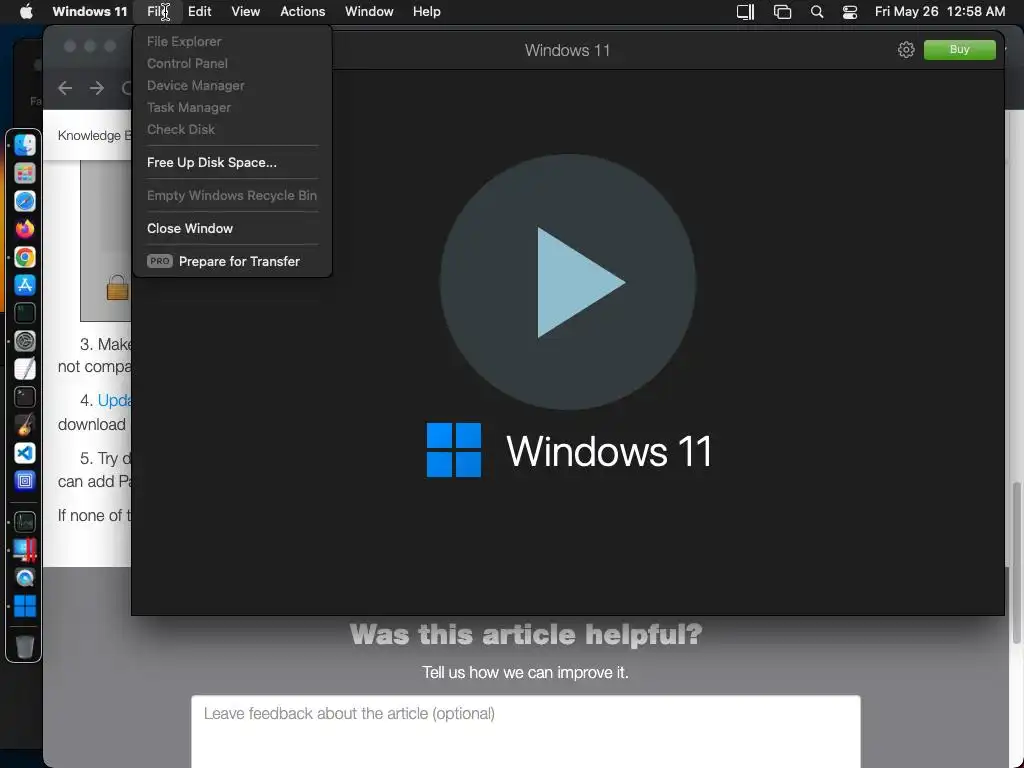Open Terminal from the dock
This screenshot has width=1024, height=768.
click(x=25, y=397)
